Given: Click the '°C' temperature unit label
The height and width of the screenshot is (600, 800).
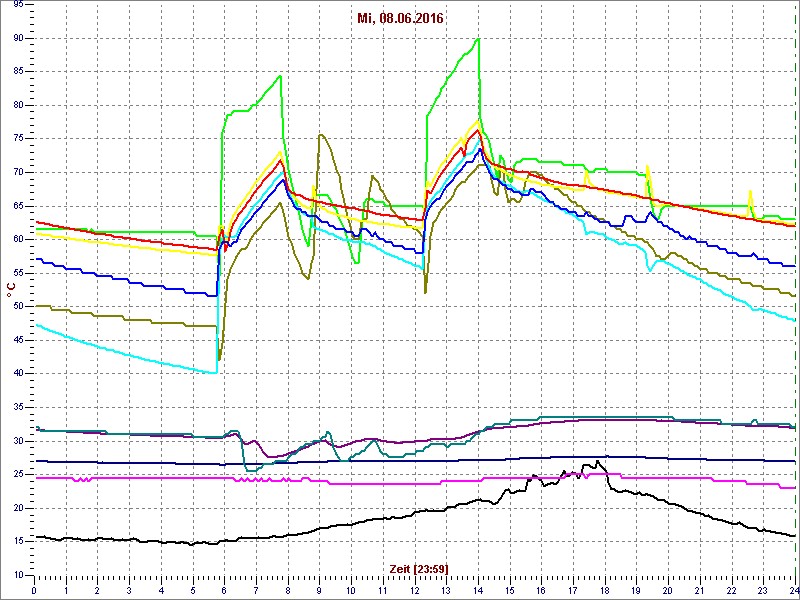Looking at the screenshot, I should point(10,291).
